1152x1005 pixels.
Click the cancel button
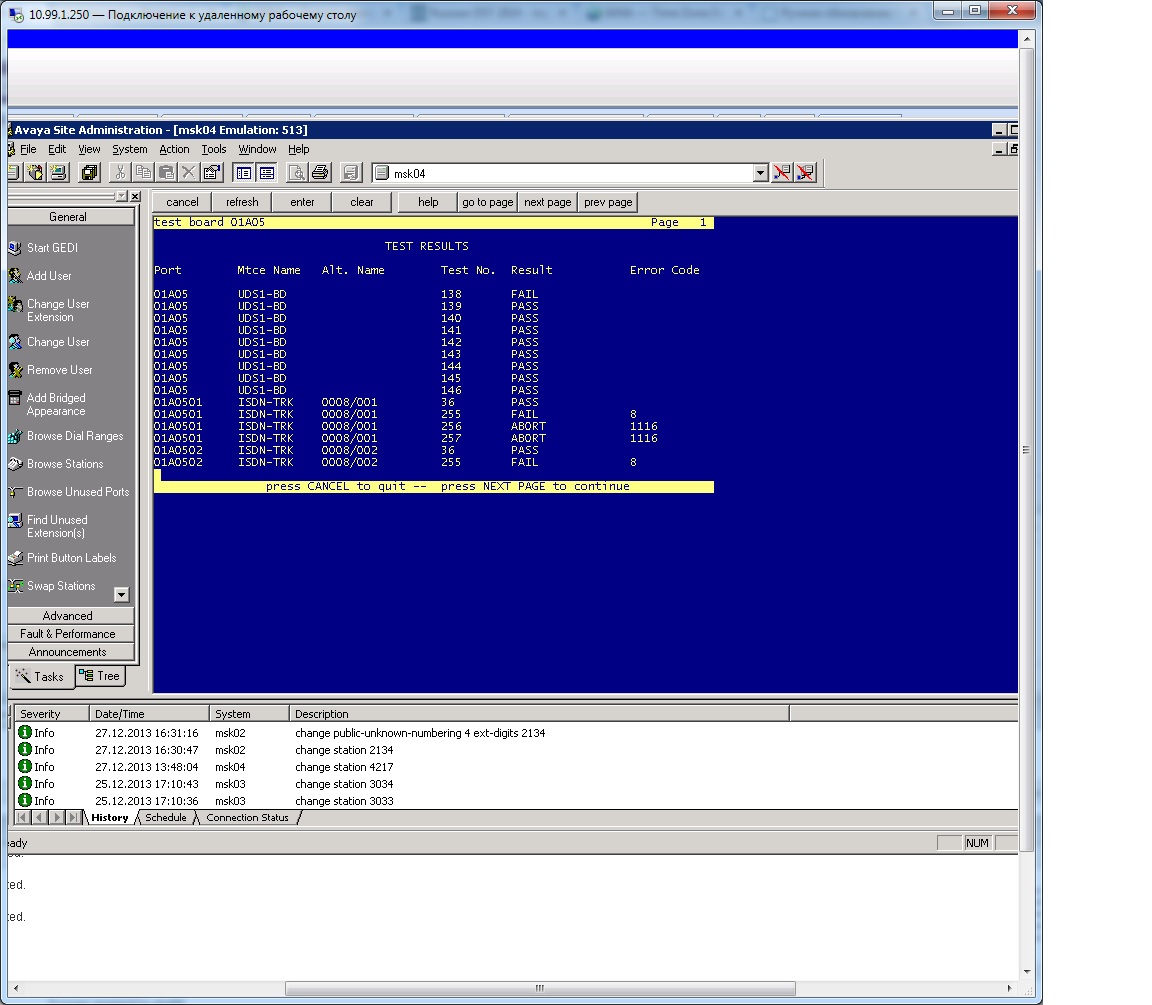182,202
